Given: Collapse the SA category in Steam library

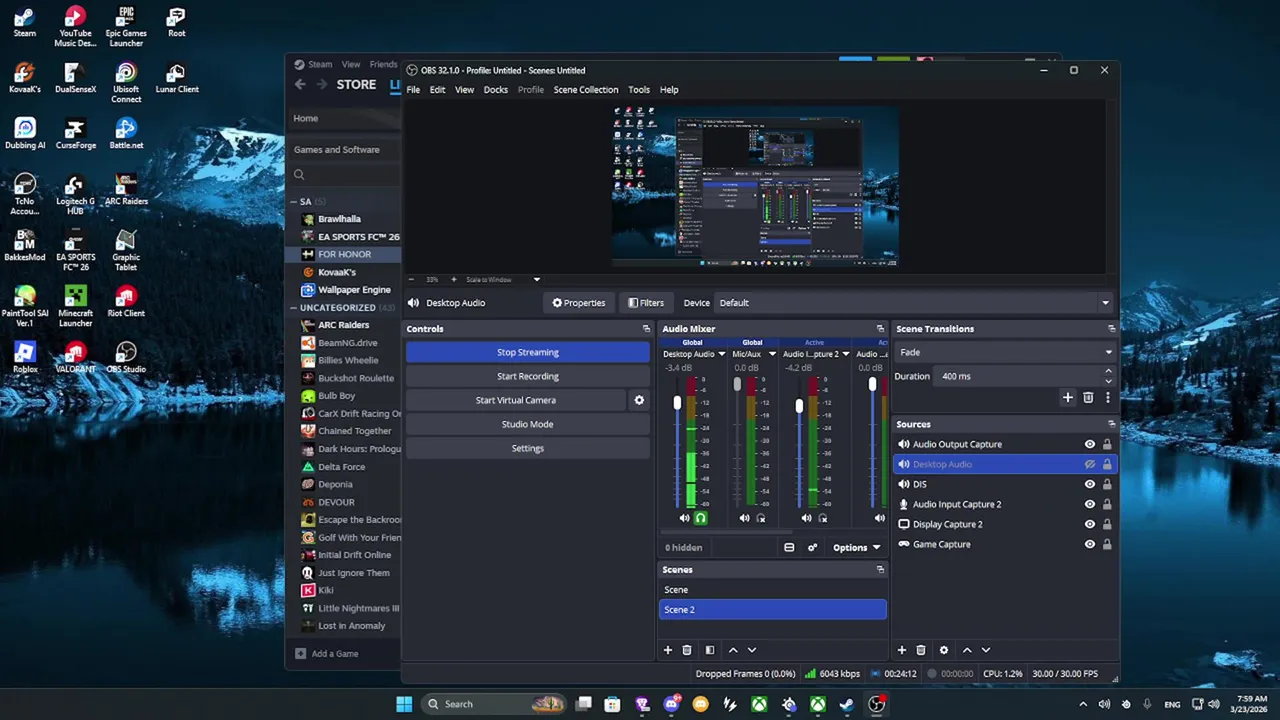Looking at the screenshot, I should pos(294,201).
